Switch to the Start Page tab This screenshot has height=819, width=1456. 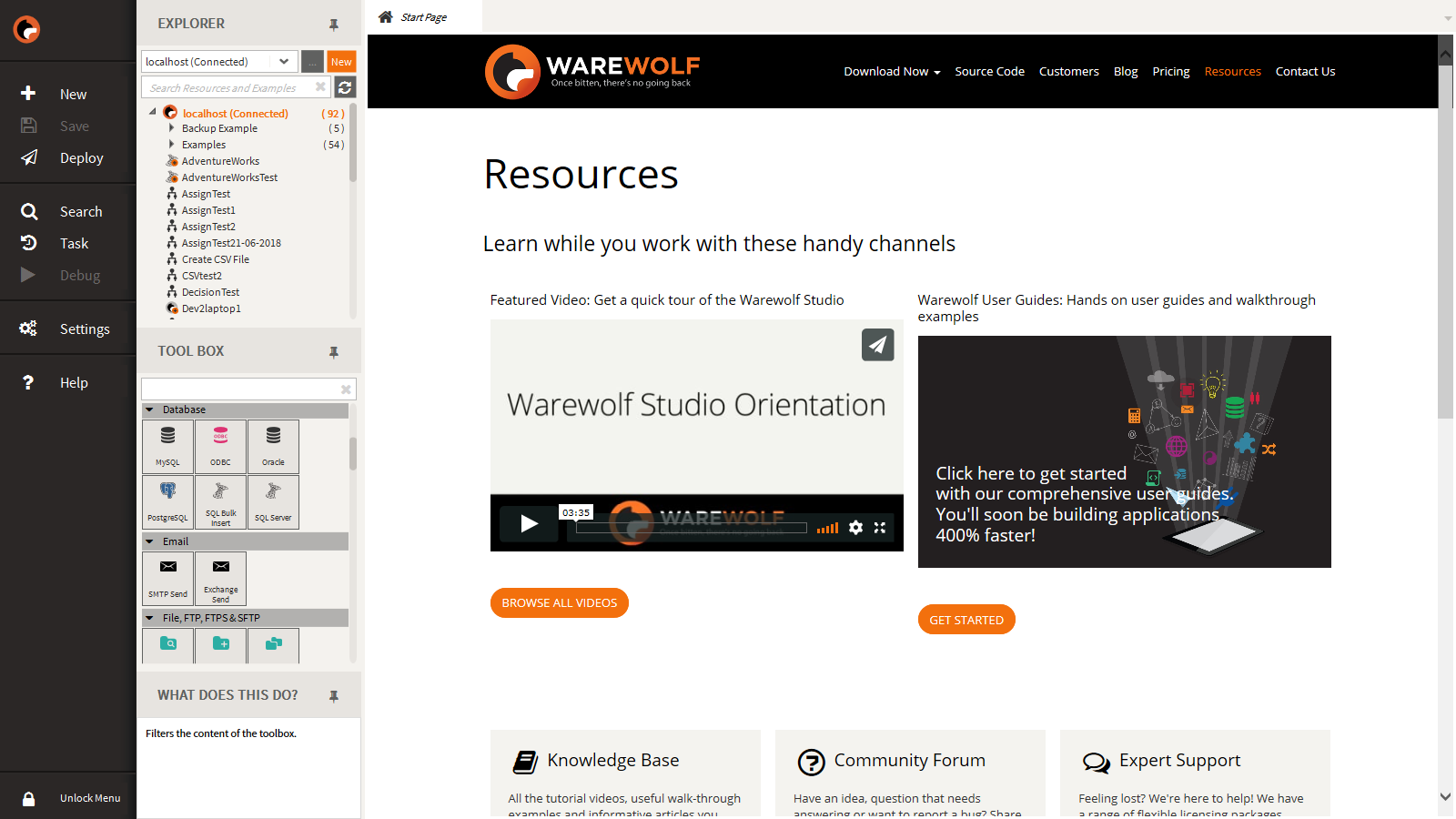coord(423,17)
